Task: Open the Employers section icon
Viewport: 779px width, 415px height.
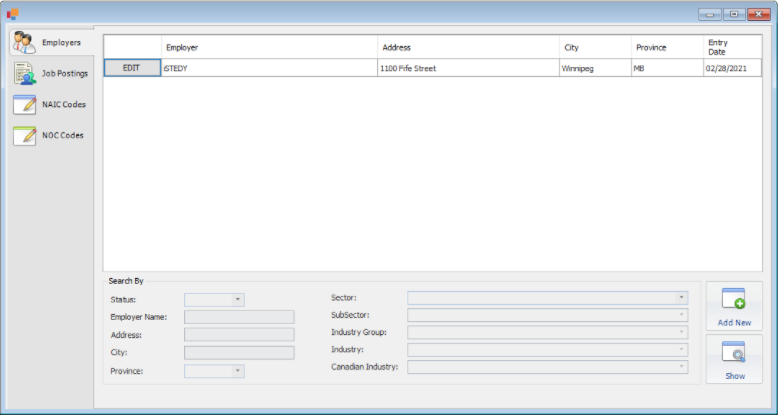Action: pos(24,42)
